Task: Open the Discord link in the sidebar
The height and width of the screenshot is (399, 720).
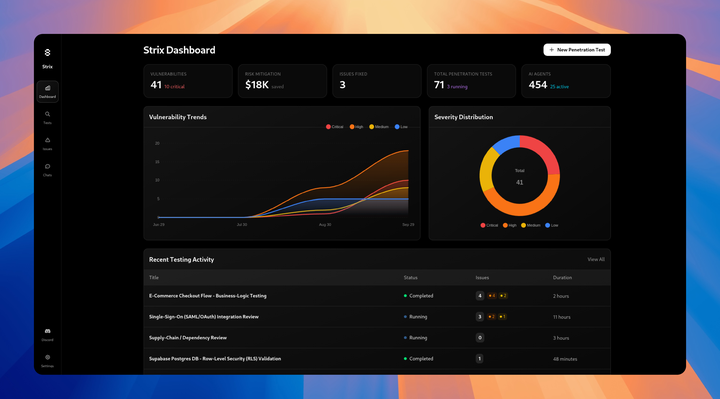Action: [47, 334]
